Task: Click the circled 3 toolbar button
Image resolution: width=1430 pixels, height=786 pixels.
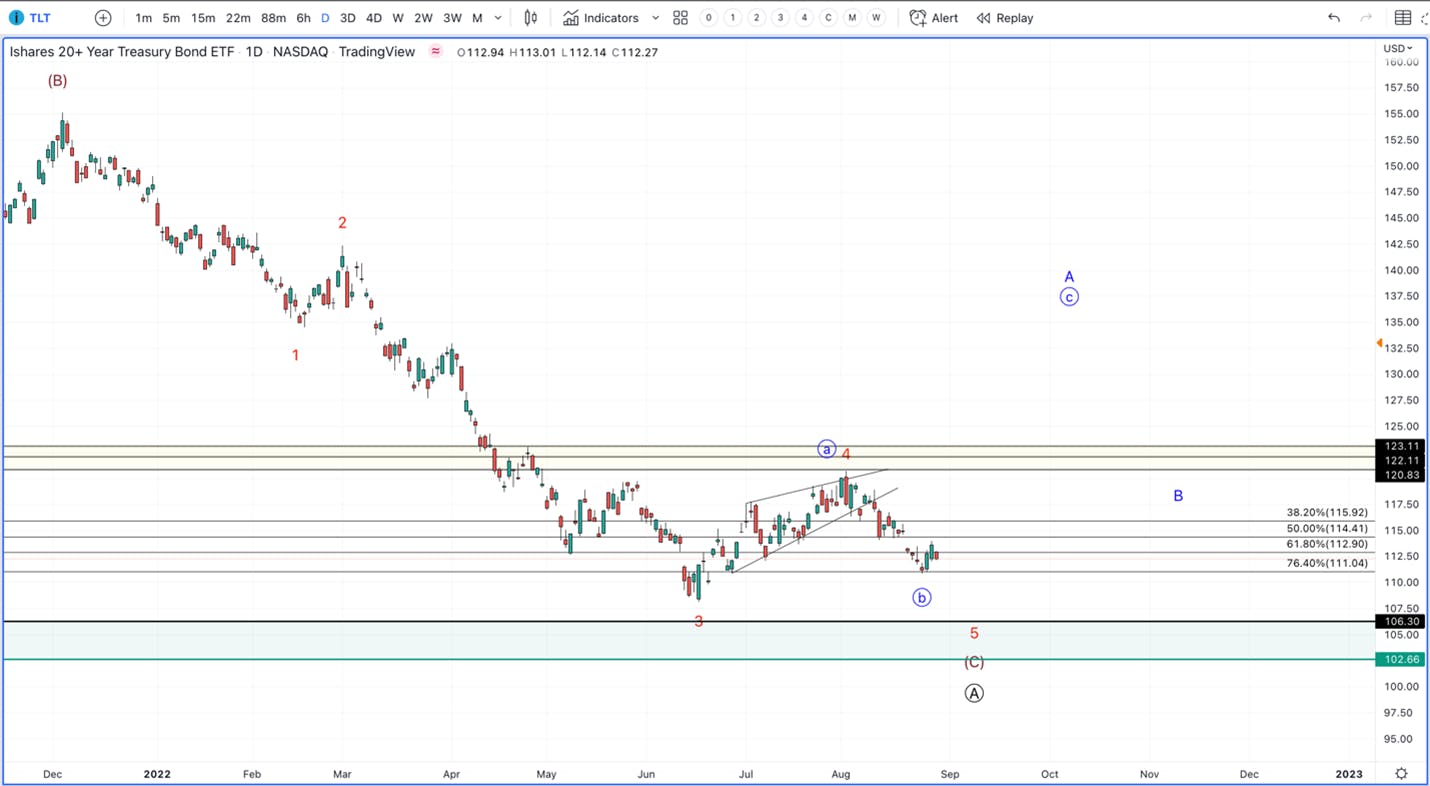Action: (x=781, y=18)
